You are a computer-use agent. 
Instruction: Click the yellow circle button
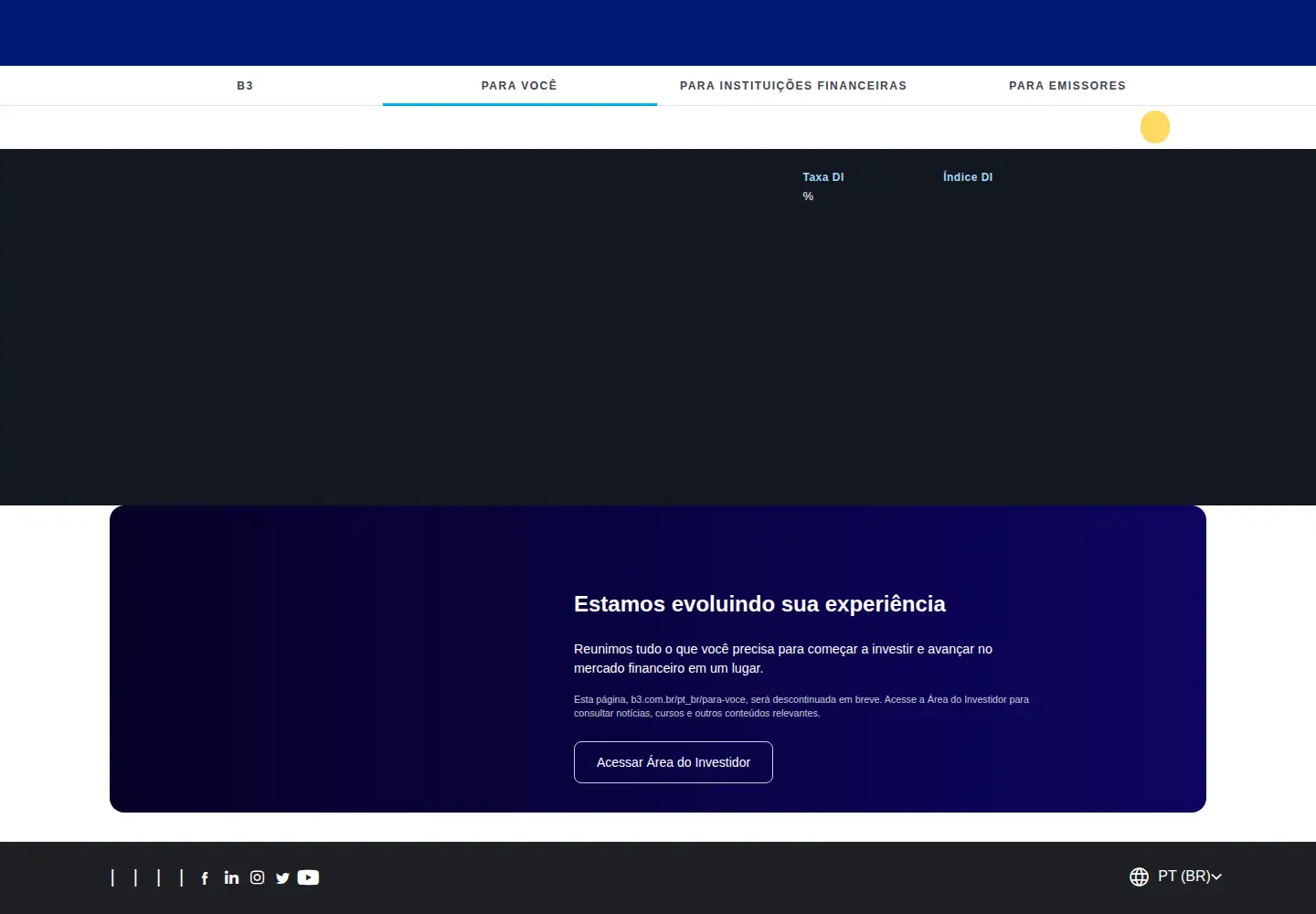1155,127
